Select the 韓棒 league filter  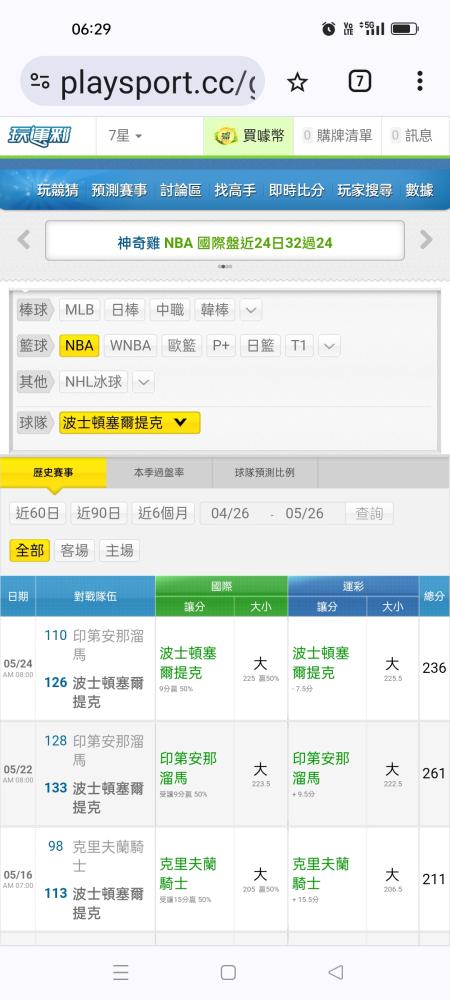click(215, 310)
